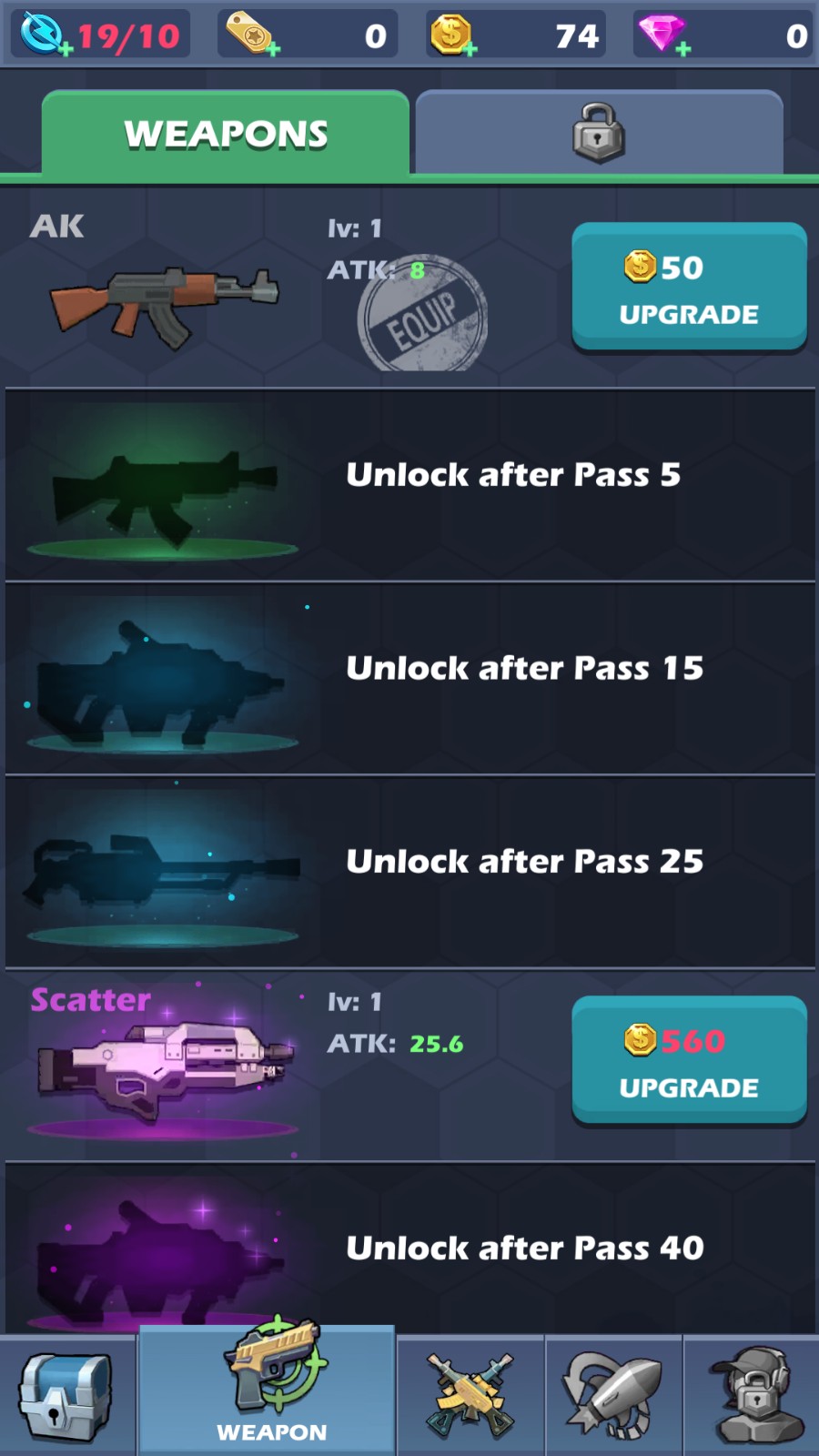Open the locked padlock tab
This screenshot has width=819, height=1456.
[599, 133]
